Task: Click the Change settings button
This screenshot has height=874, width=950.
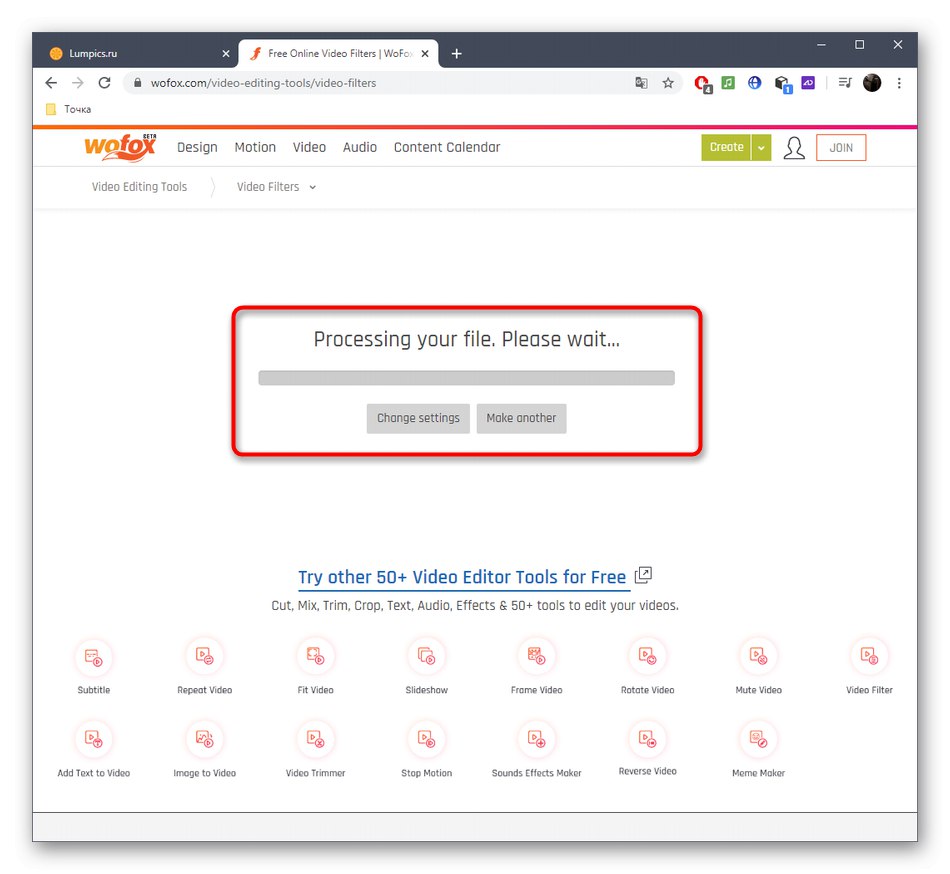Action: click(x=418, y=419)
